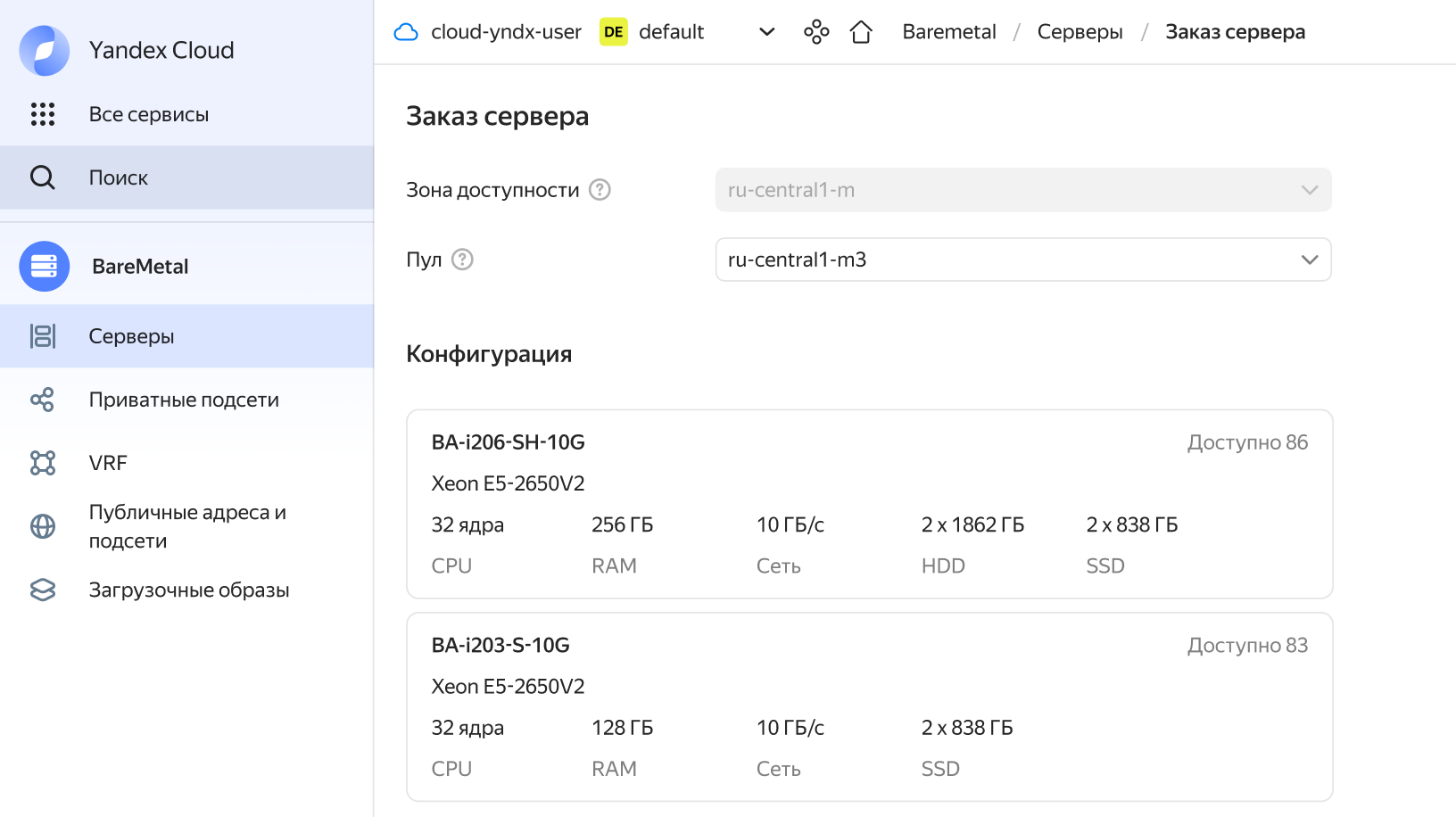Open the Зона доступности dropdown
Image resolution: width=1456 pixels, height=817 pixels.
tap(1023, 190)
